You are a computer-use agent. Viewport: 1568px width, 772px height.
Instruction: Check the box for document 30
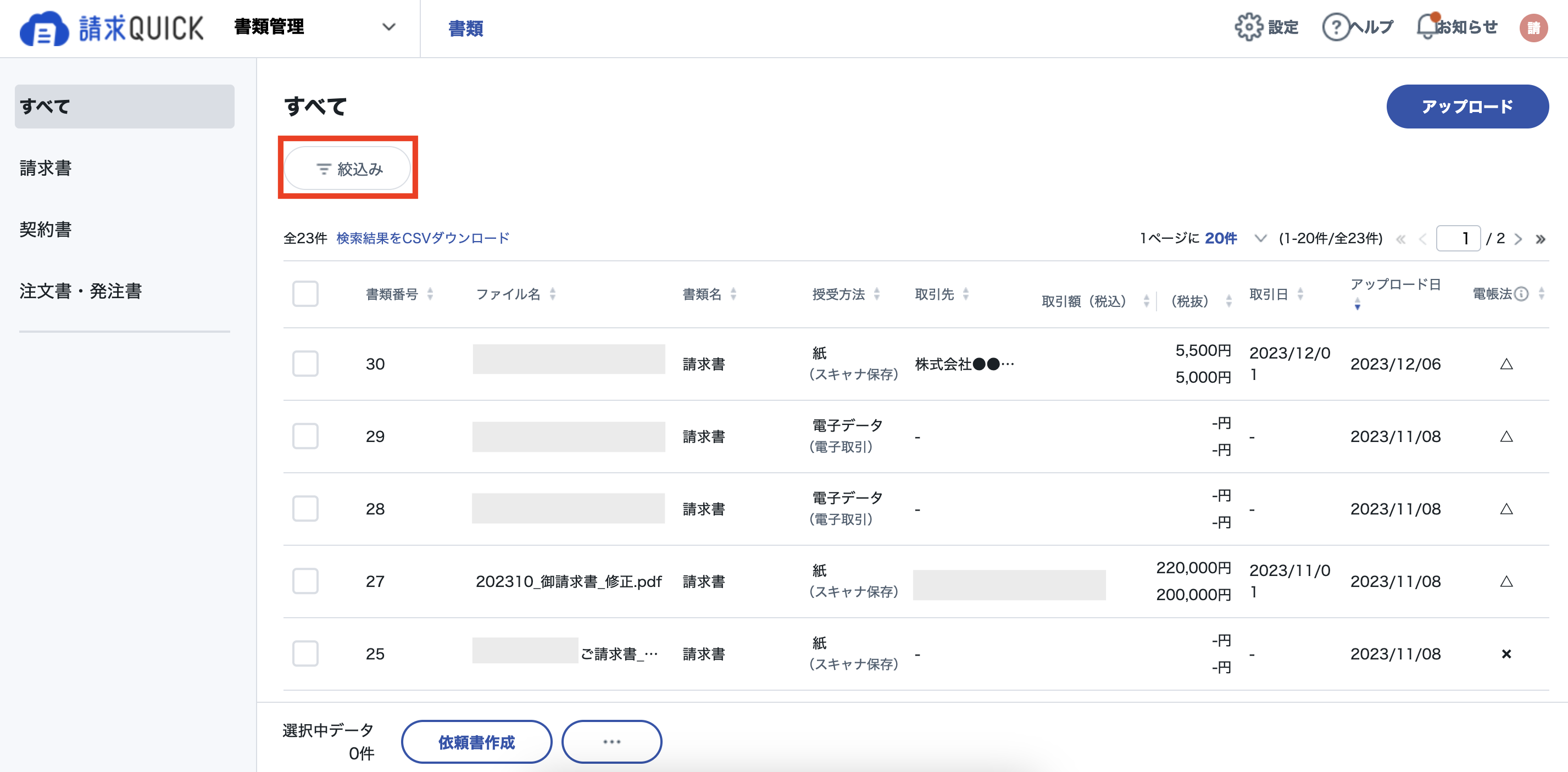click(x=305, y=364)
